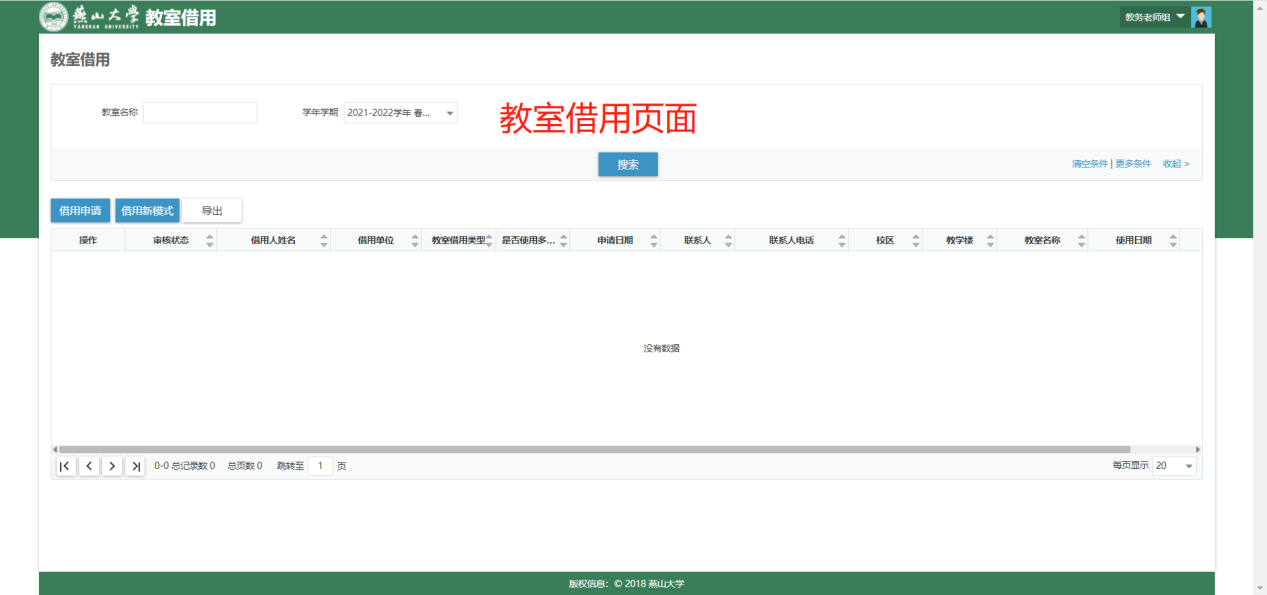Click the 借用申请 button
The height and width of the screenshot is (595, 1267).
pos(80,211)
